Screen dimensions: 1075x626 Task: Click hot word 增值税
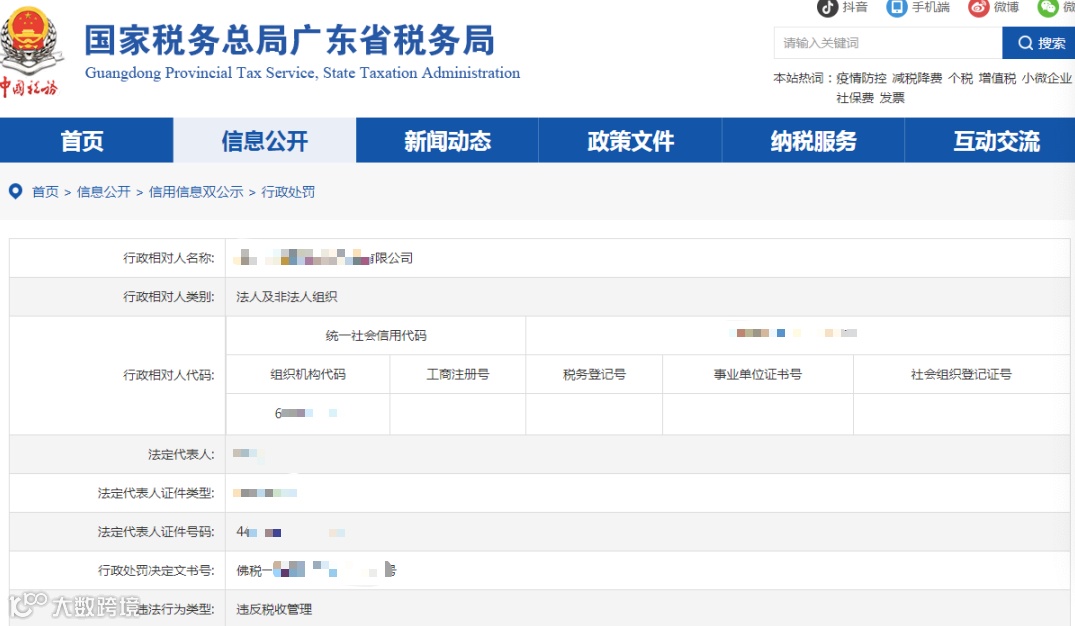(x=997, y=78)
